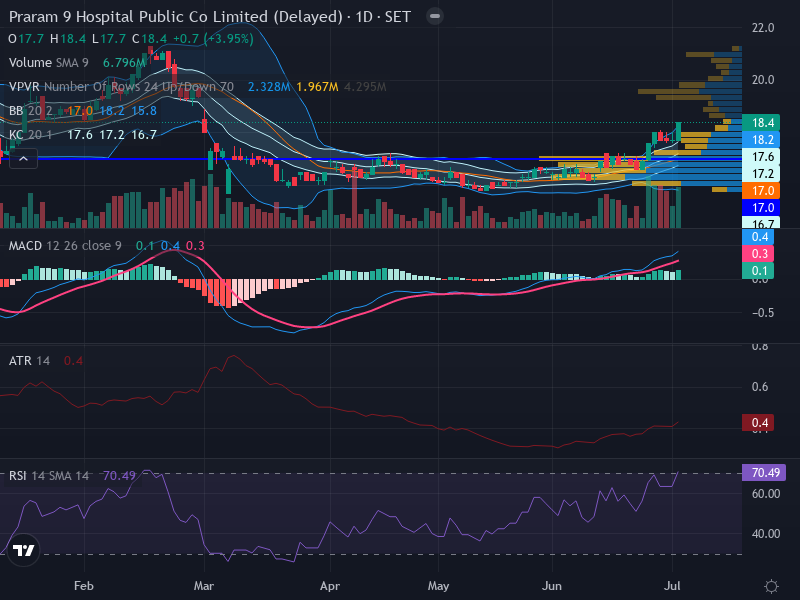Click the 6.796M volume value
This screenshot has height=600, width=800.
[124, 63]
